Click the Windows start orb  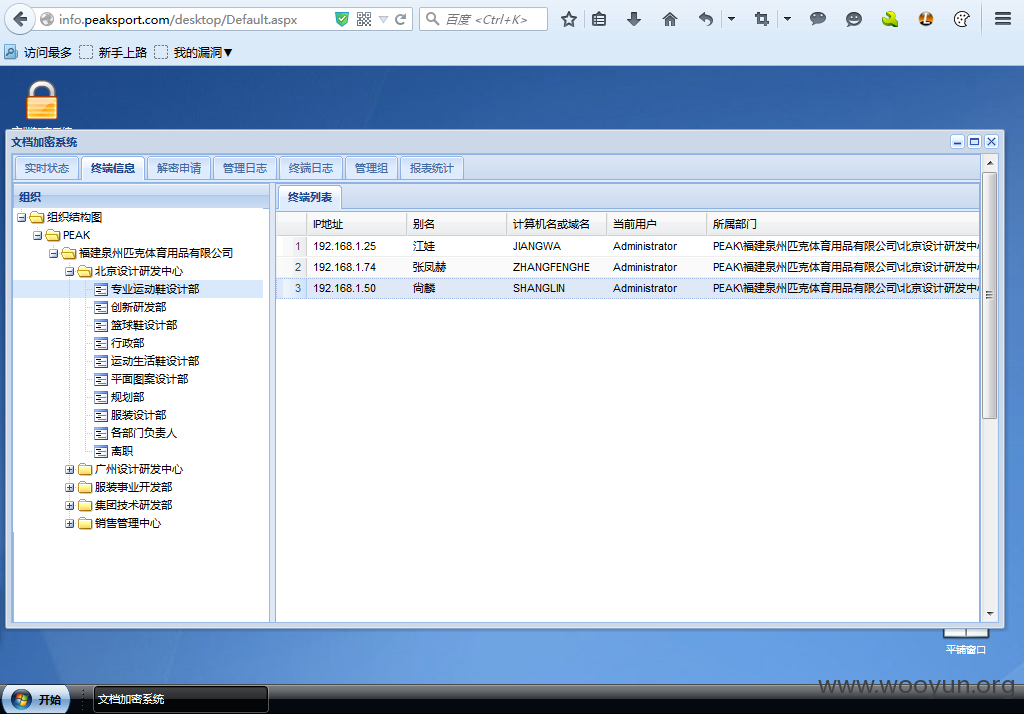[21, 700]
